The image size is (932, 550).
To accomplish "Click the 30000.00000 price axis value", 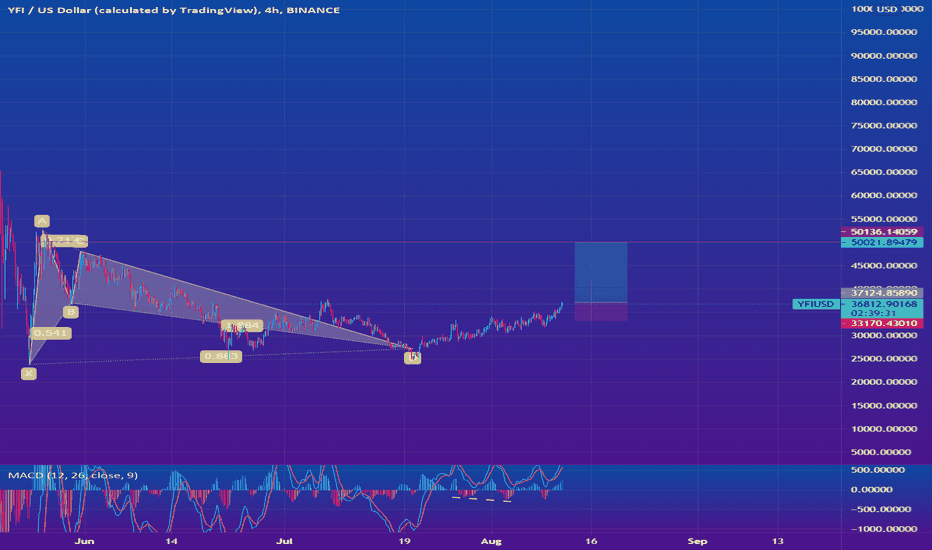I will [884, 335].
